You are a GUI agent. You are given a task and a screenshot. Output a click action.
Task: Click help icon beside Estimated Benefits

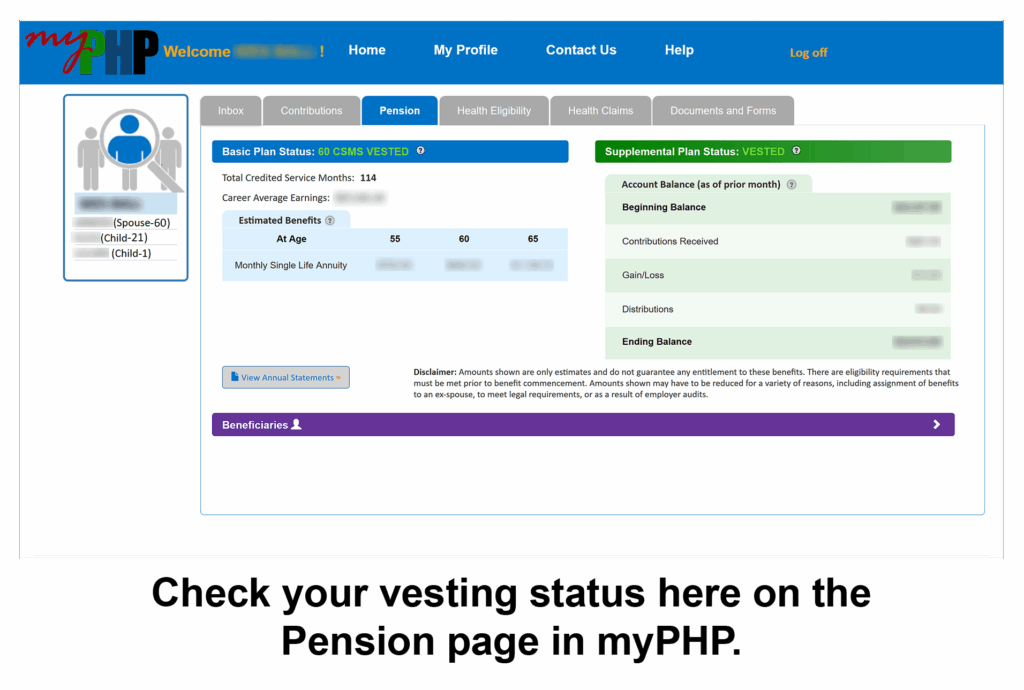330,220
